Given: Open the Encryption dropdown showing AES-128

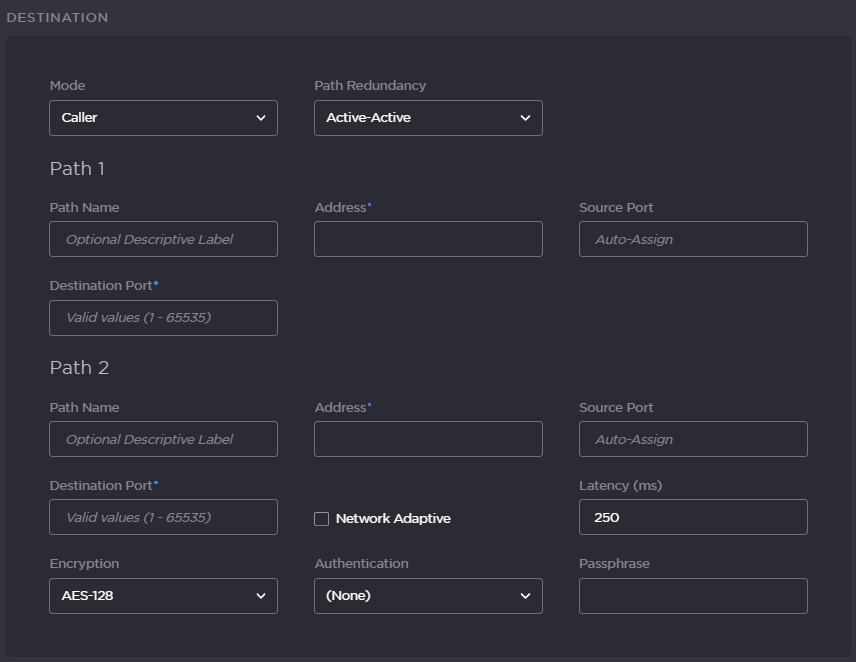Looking at the screenshot, I should tap(163, 595).
